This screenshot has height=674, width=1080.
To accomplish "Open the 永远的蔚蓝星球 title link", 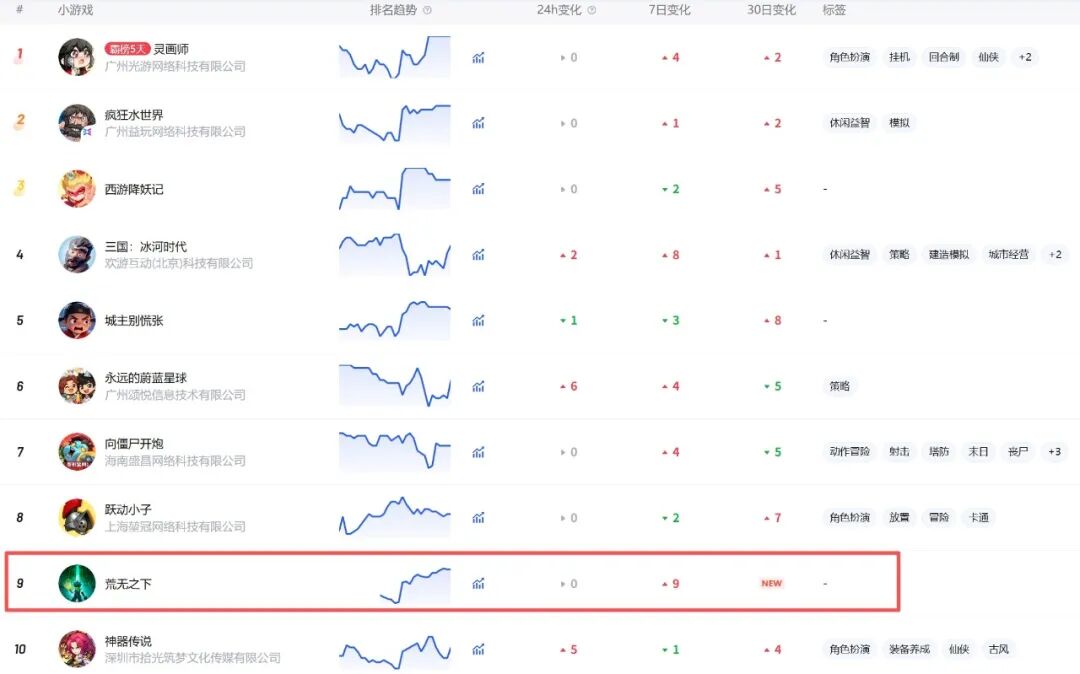I will click(145, 378).
